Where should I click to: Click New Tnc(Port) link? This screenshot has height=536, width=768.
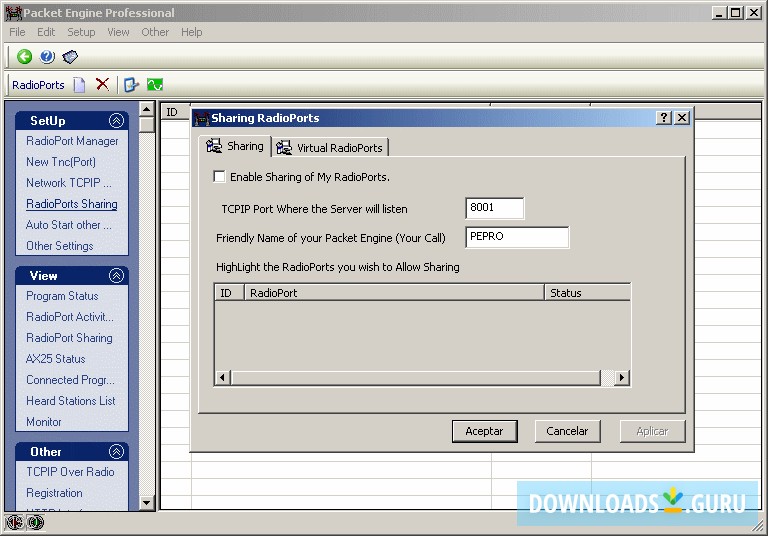[61, 162]
